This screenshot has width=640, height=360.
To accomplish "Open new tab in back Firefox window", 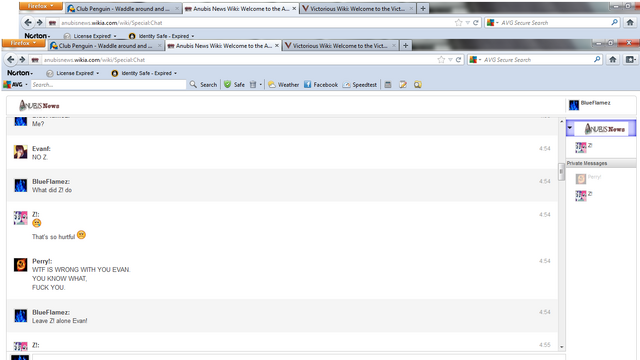I will [x=423, y=8].
